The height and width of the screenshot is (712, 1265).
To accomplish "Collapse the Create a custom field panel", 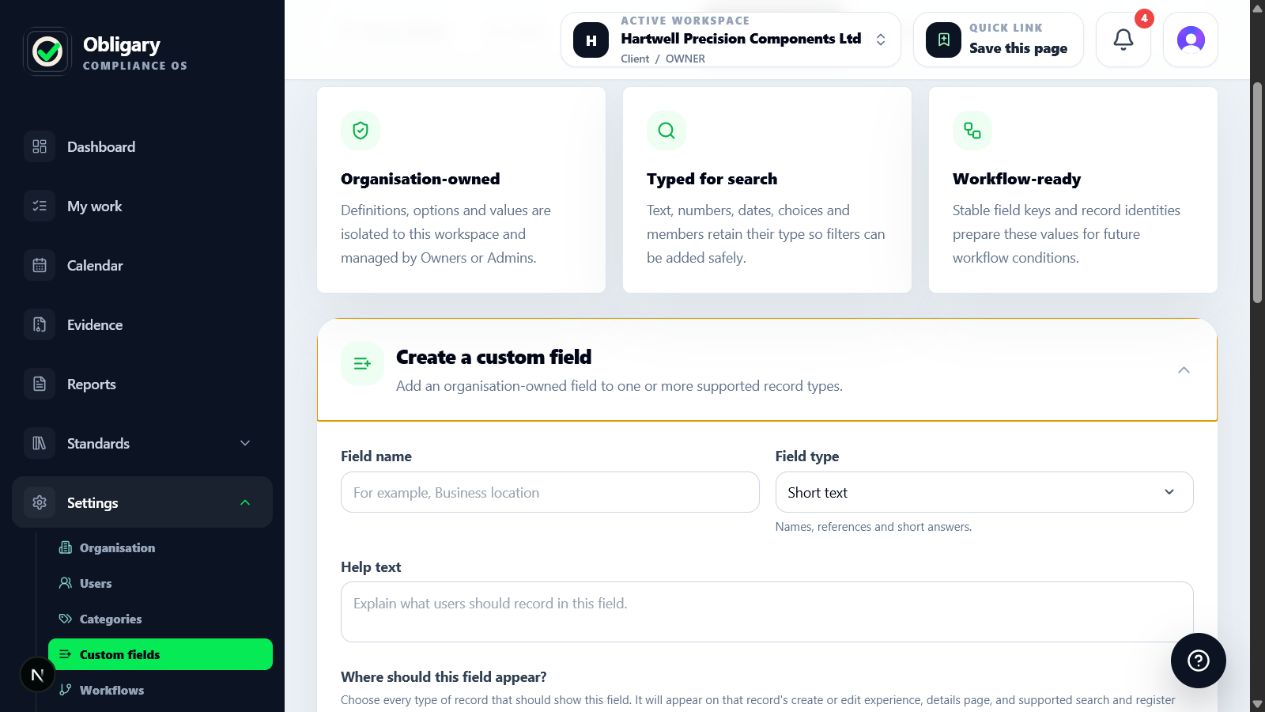I will click(x=1183, y=370).
